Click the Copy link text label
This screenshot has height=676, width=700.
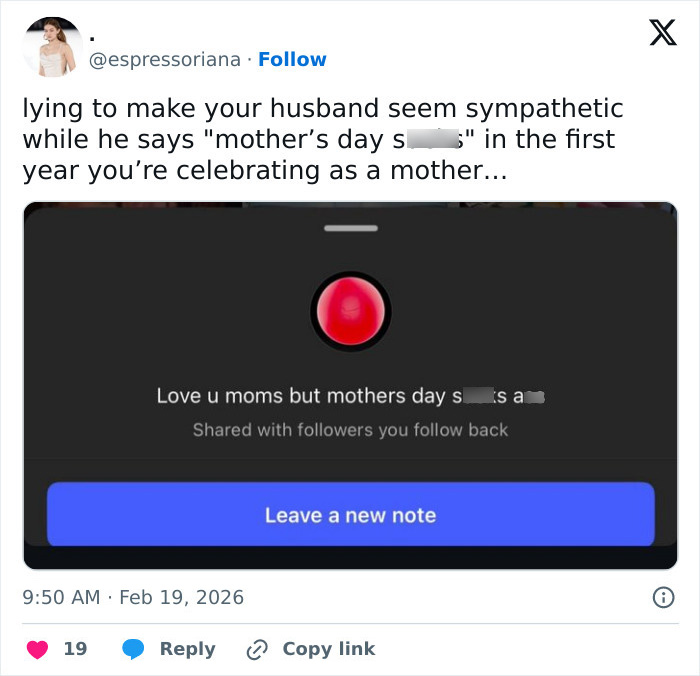coord(328,649)
